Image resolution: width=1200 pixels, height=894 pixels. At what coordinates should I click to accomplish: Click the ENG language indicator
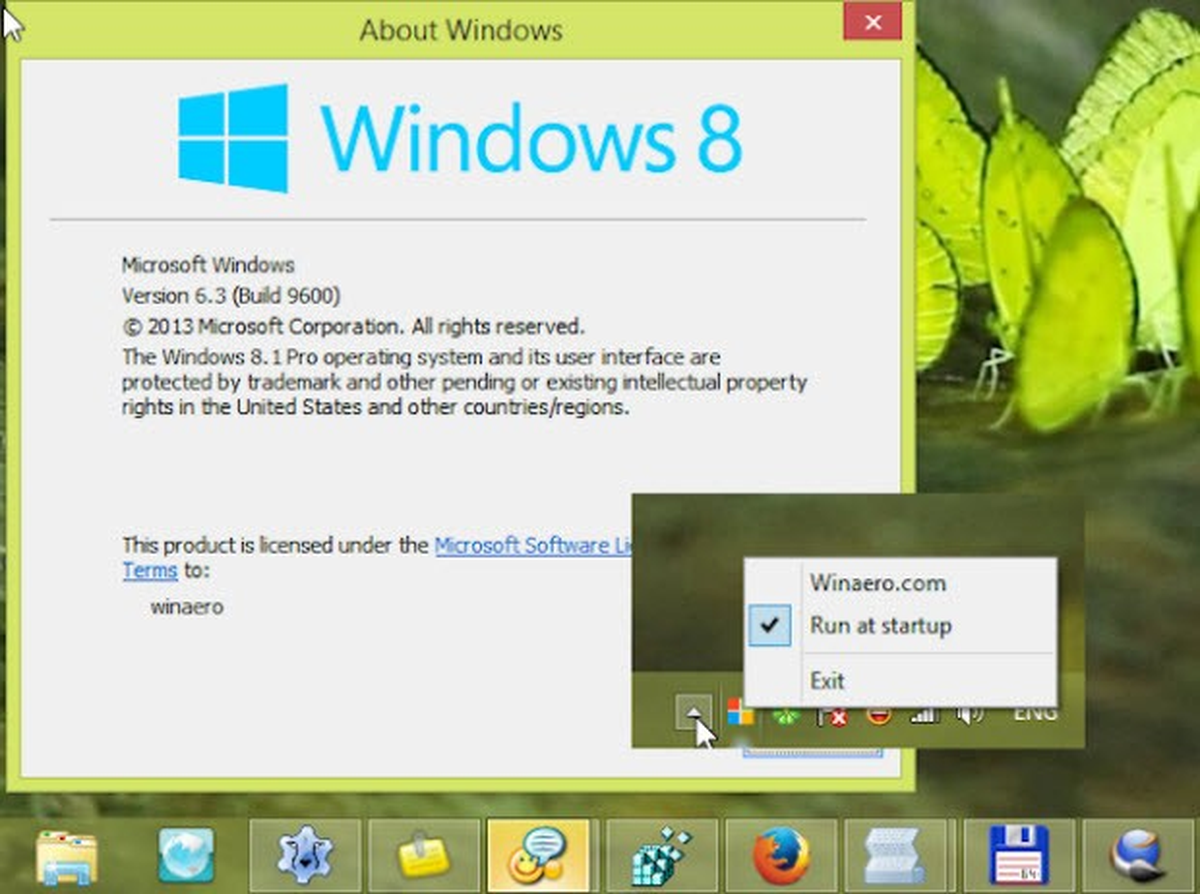pyautogui.click(x=1035, y=714)
